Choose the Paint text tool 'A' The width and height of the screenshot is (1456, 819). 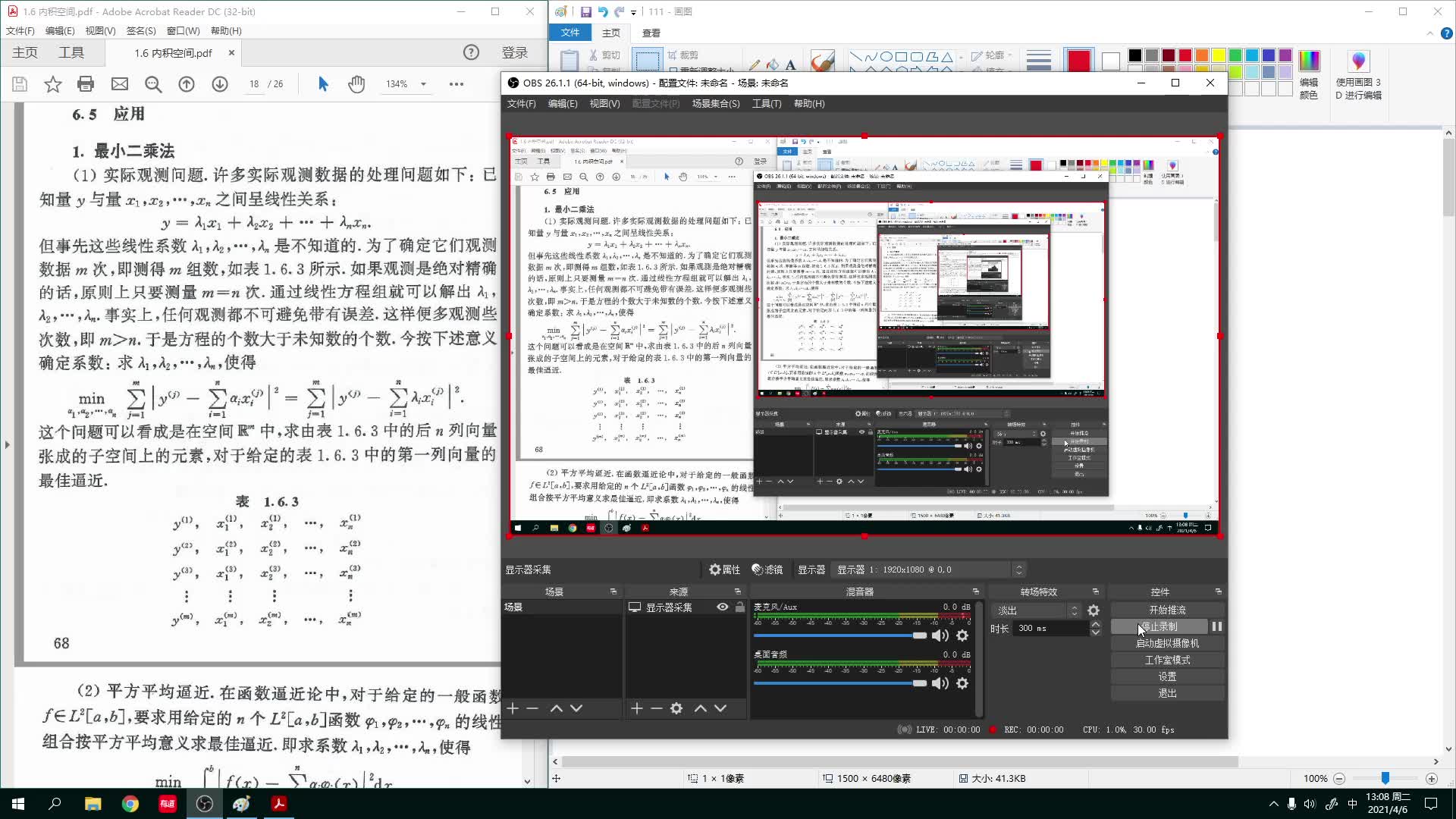pos(790,65)
